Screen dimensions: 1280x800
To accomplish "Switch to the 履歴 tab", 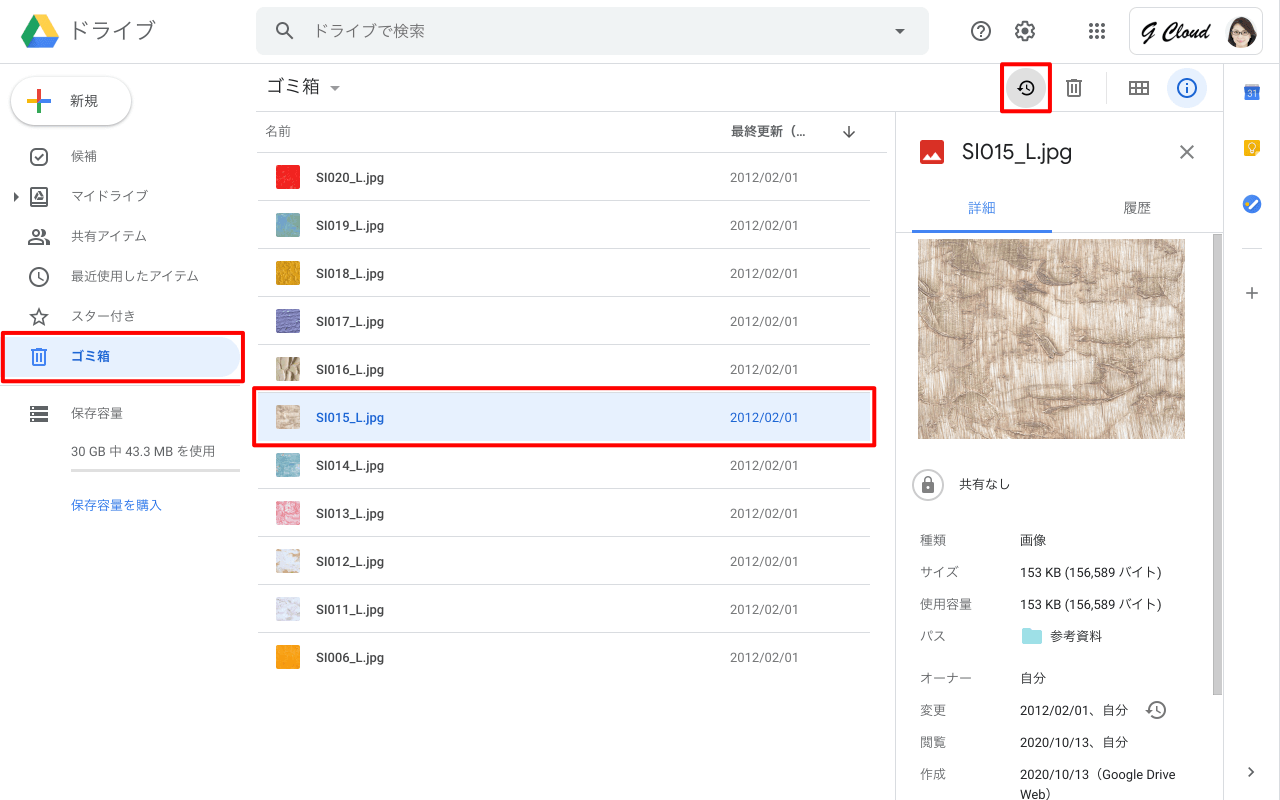I will pyautogui.click(x=1137, y=208).
